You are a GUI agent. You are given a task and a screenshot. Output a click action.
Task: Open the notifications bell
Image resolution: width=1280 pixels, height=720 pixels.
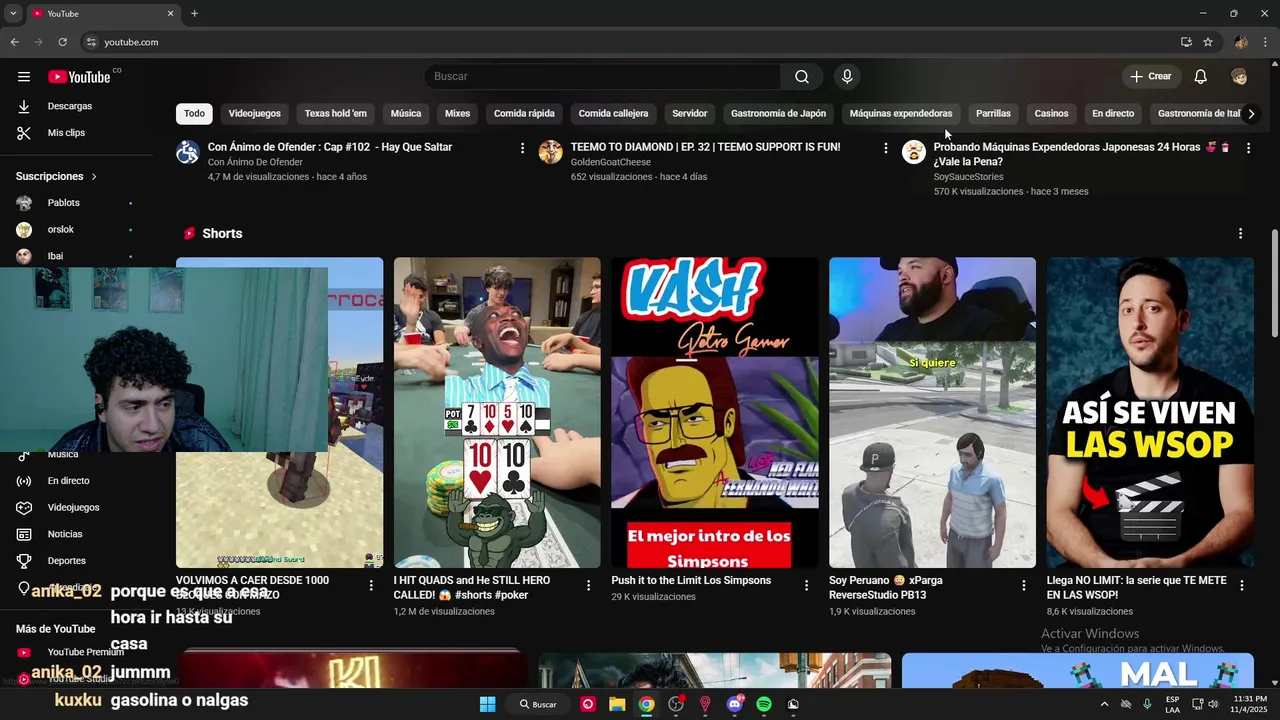coord(1200,77)
